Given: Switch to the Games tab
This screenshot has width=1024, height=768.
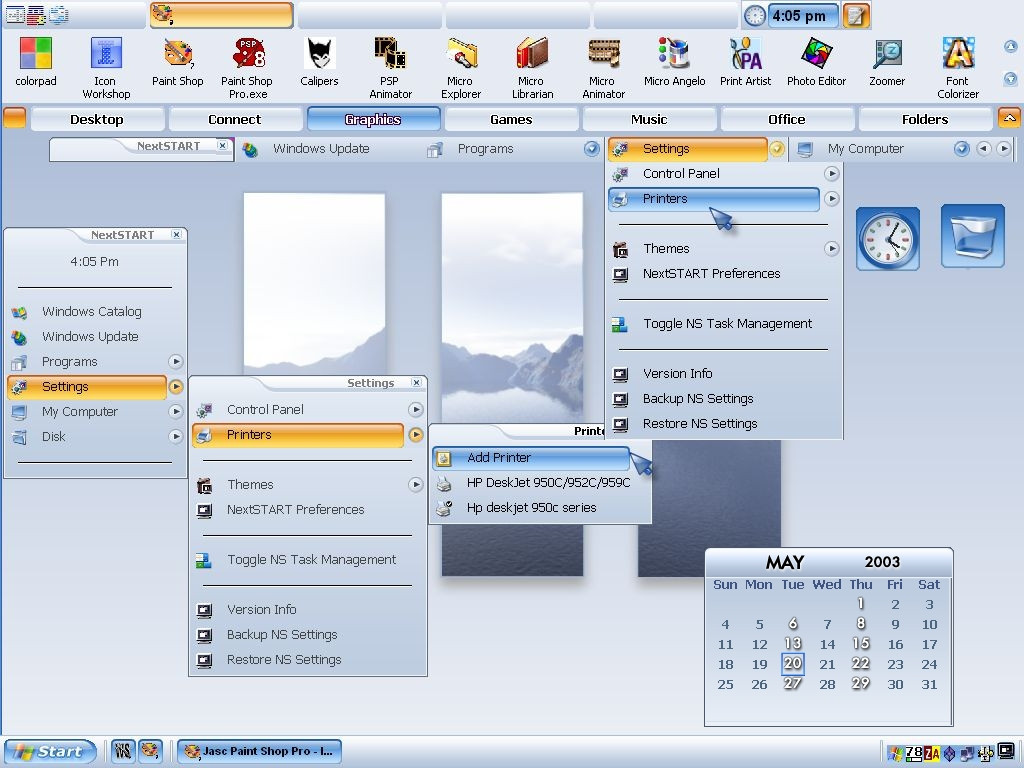Looking at the screenshot, I should [x=511, y=120].
